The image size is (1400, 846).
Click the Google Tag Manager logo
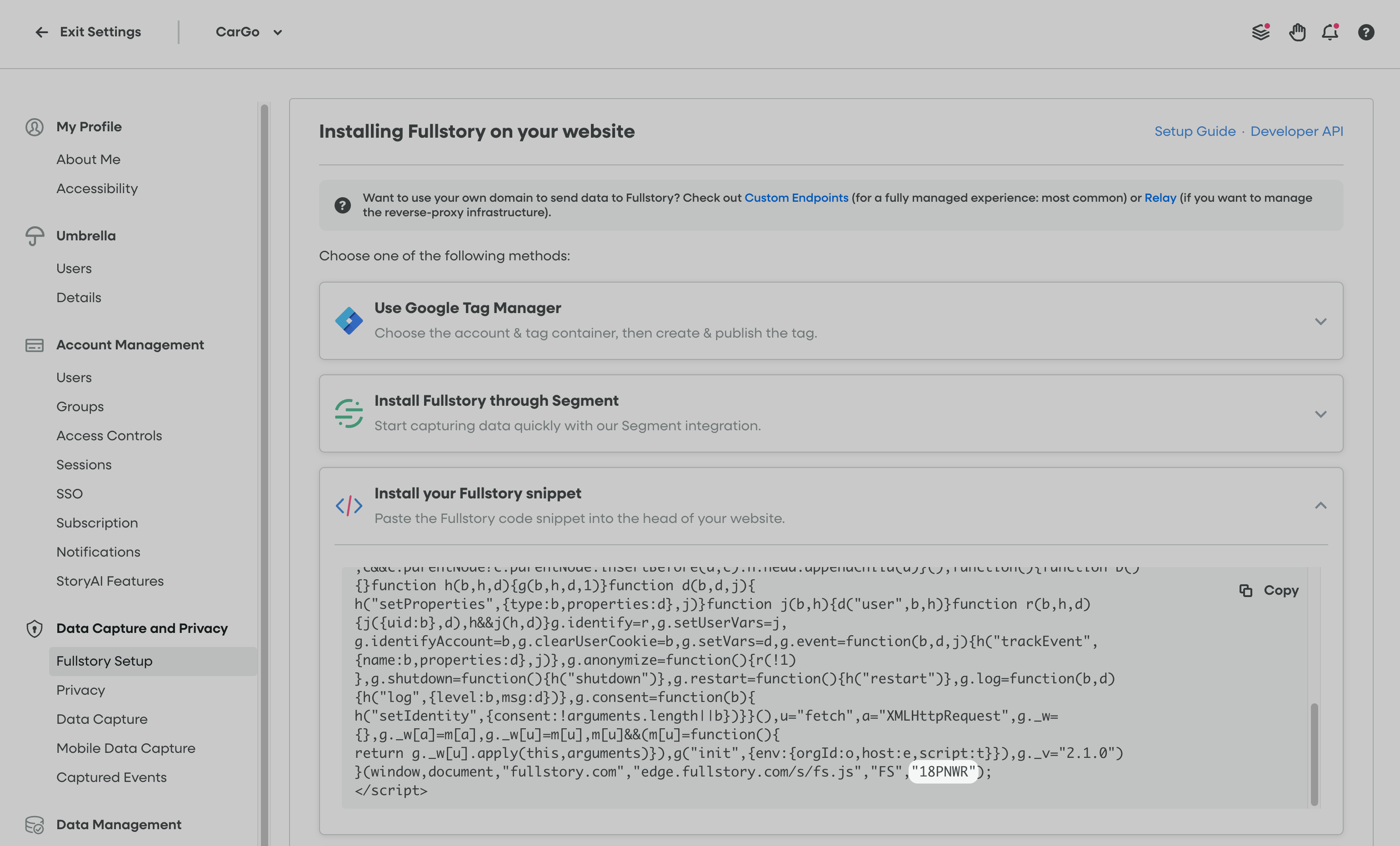tap(349, 321)
